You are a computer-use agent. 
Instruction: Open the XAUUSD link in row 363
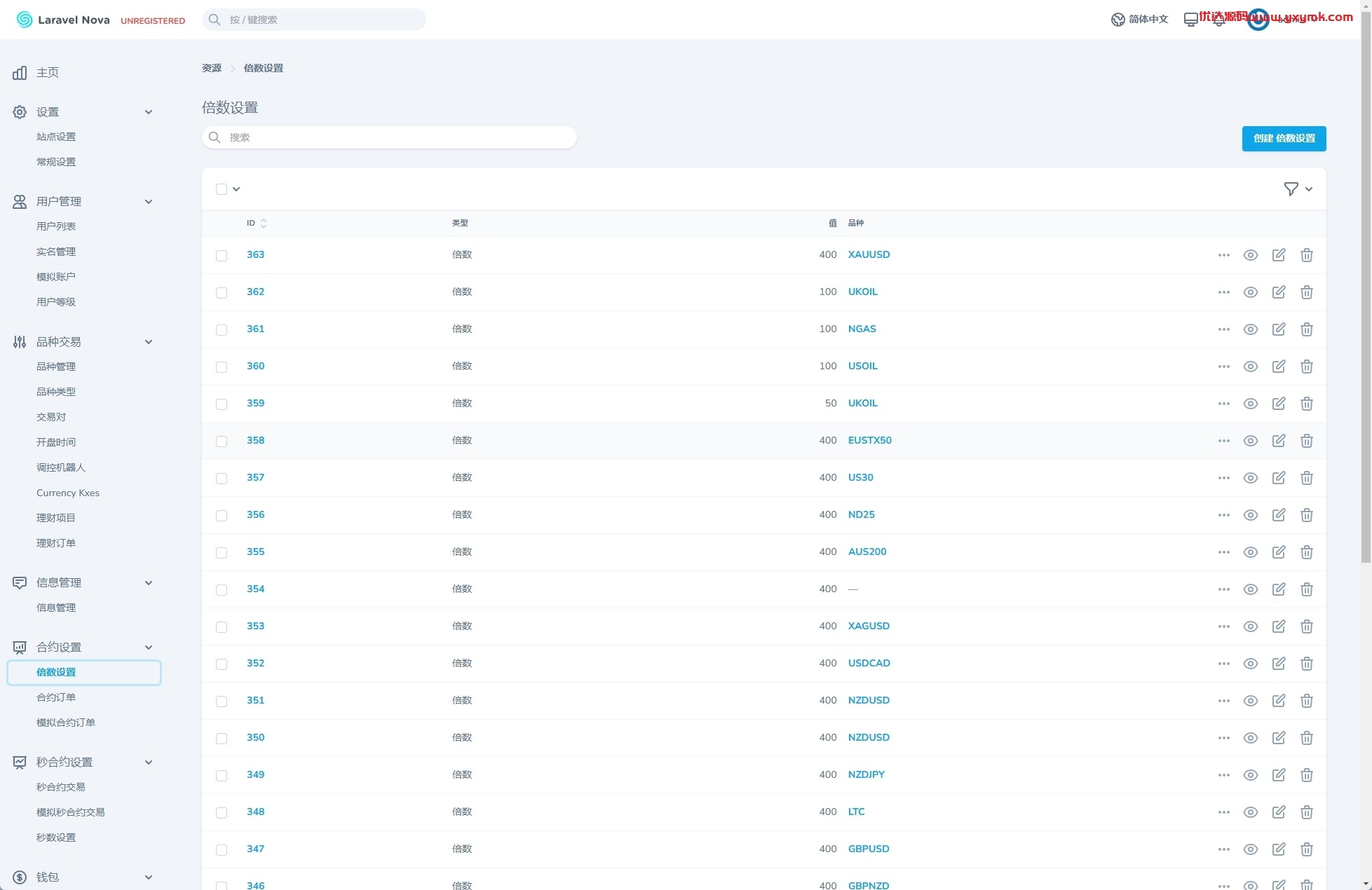[x=869, y=254]
